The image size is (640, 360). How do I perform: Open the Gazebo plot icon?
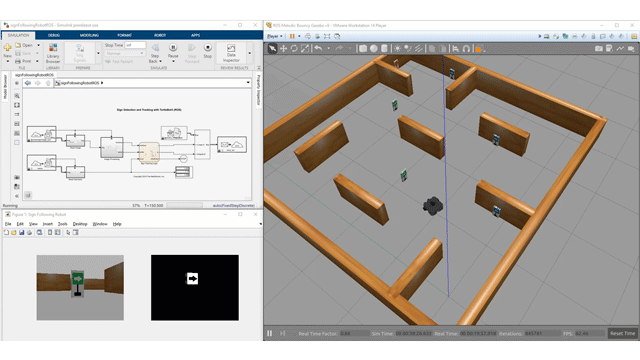(620, 49)
